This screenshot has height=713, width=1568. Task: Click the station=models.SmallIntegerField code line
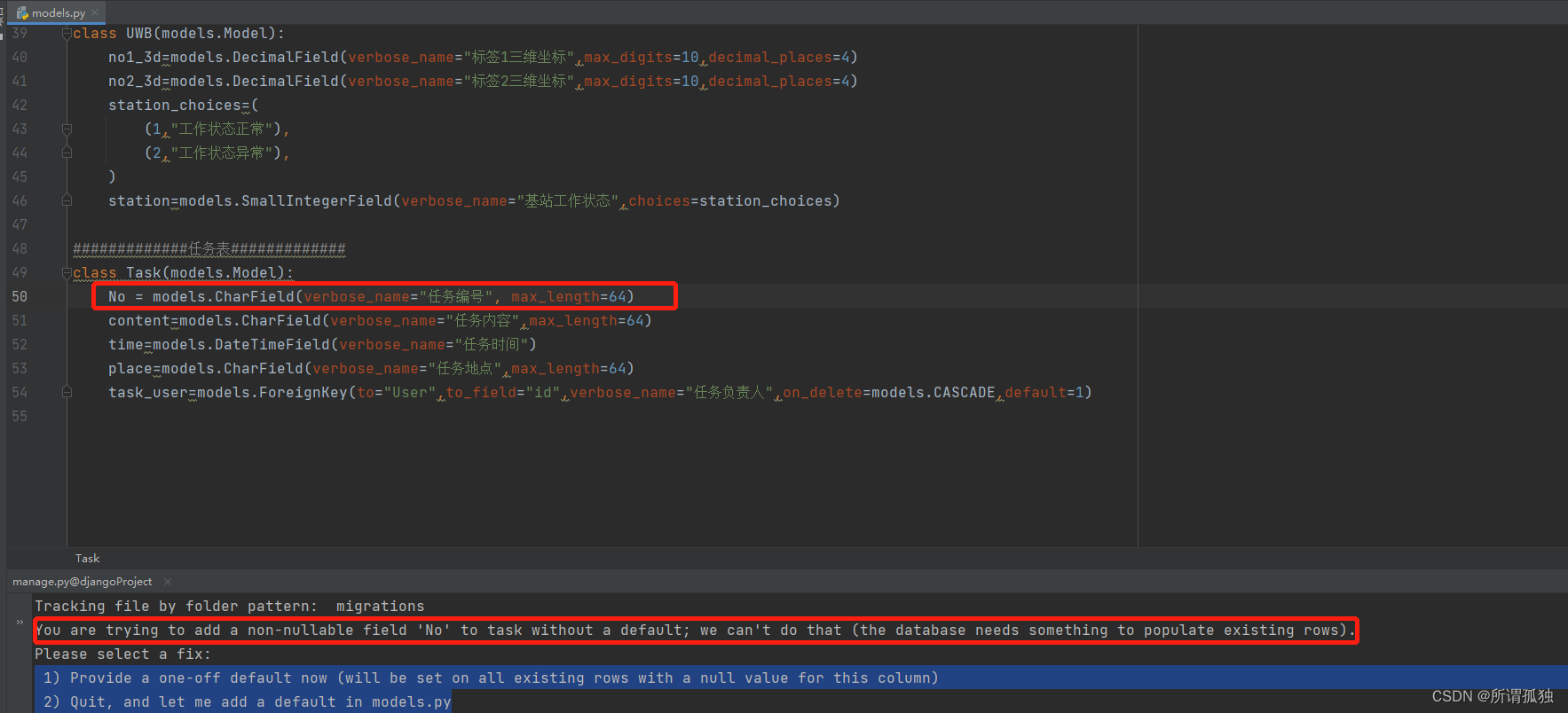click(474, 201)
